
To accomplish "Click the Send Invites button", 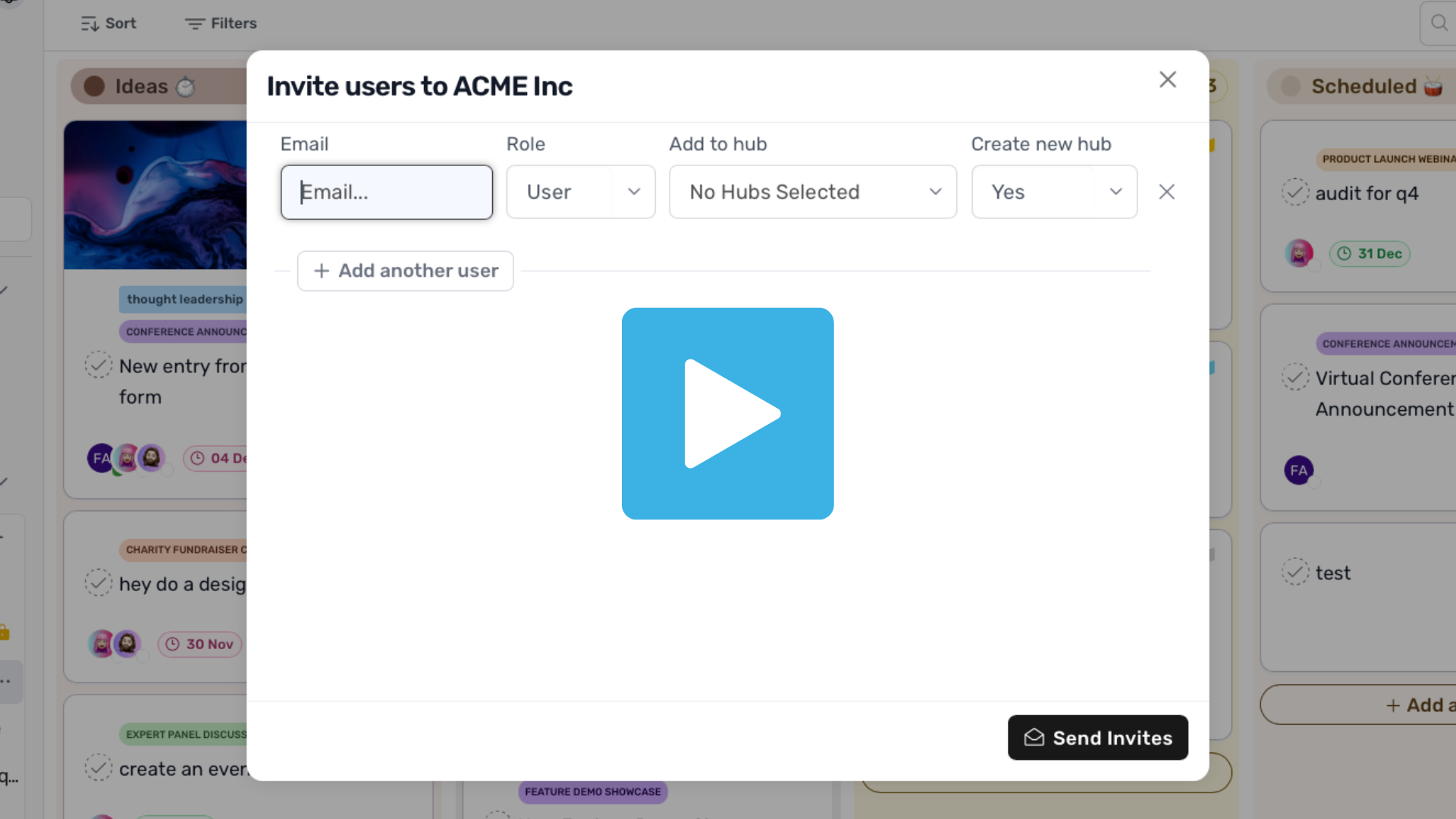I will tap(1097, 737).
